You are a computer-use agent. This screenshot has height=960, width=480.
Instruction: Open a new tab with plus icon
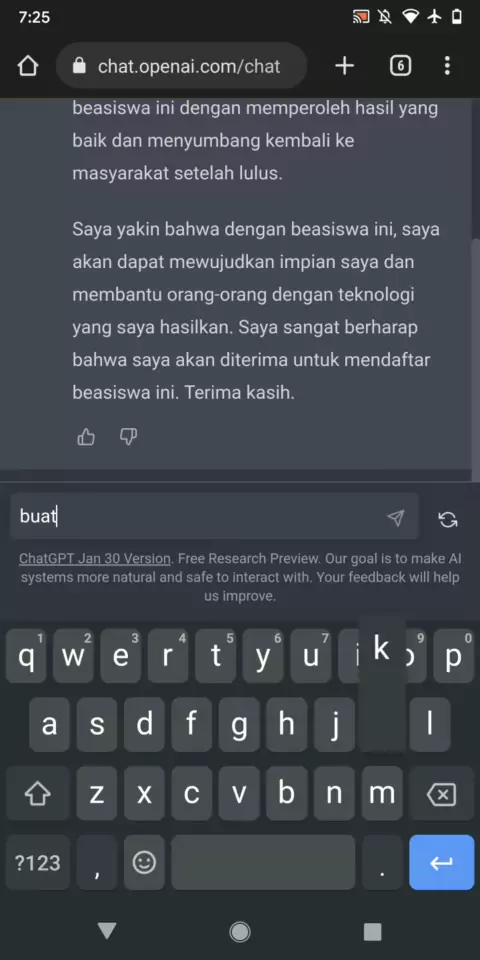tap(345, 66)
